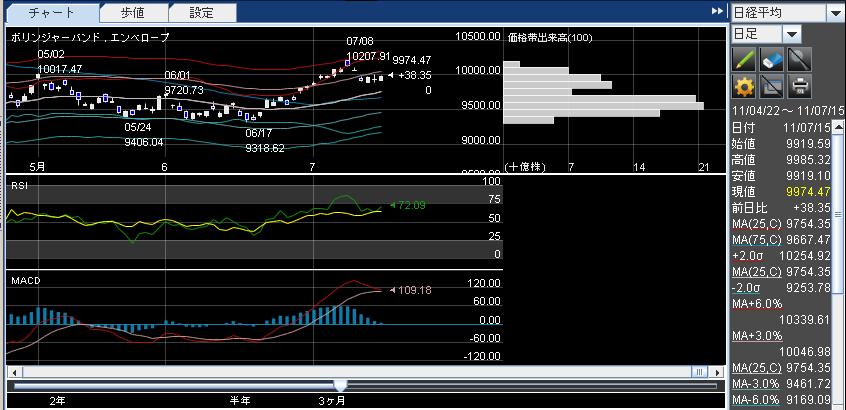Click the 半年 range label
Screen dimensions: 846x410
click(x=240, y=400)
